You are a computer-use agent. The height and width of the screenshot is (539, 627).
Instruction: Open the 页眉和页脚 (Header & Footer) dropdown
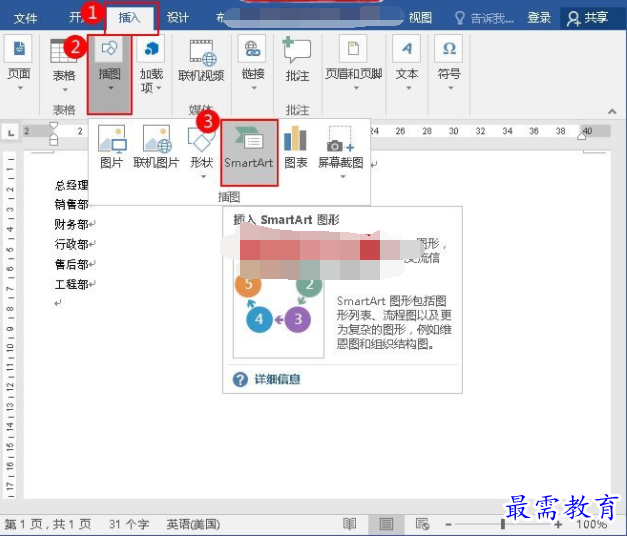tap(353, 63)
